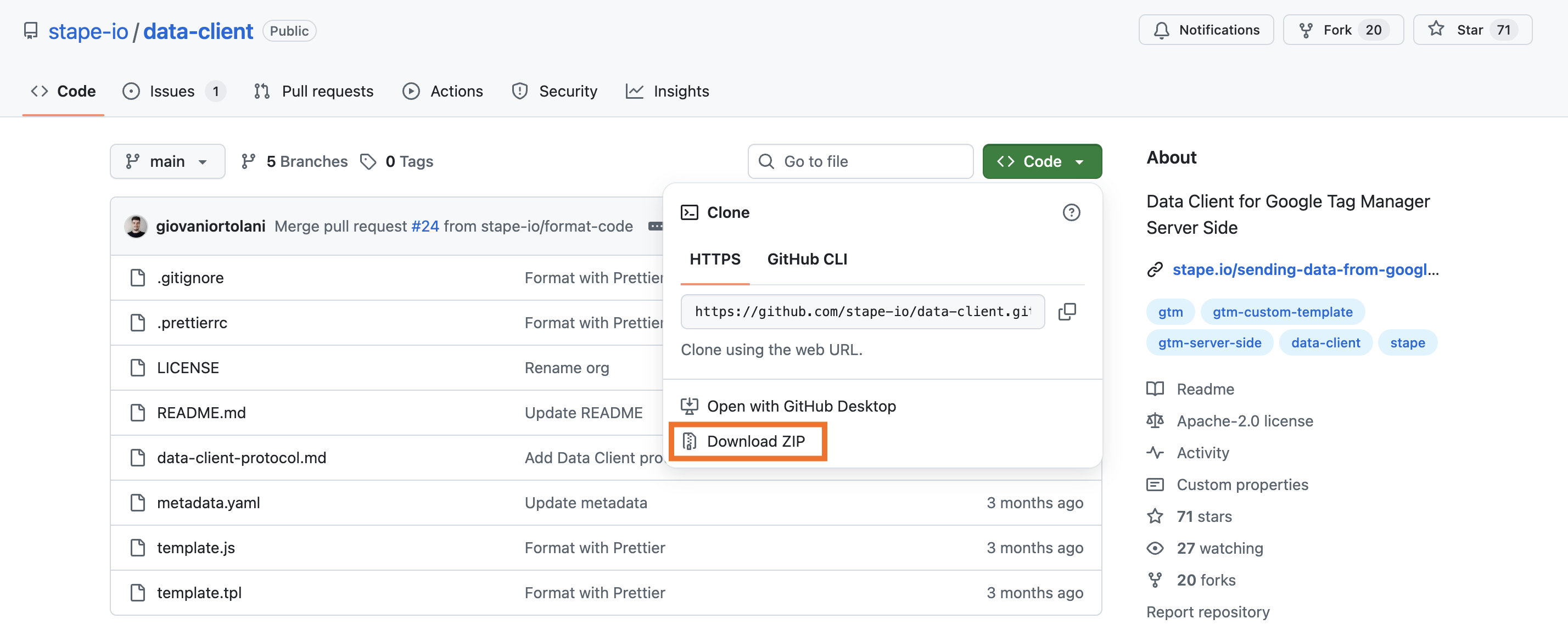Viewport: 1568px width, 630px height.
Task: Open pull request #24 link
Action: pyautogui.click(x=425, y=226)
